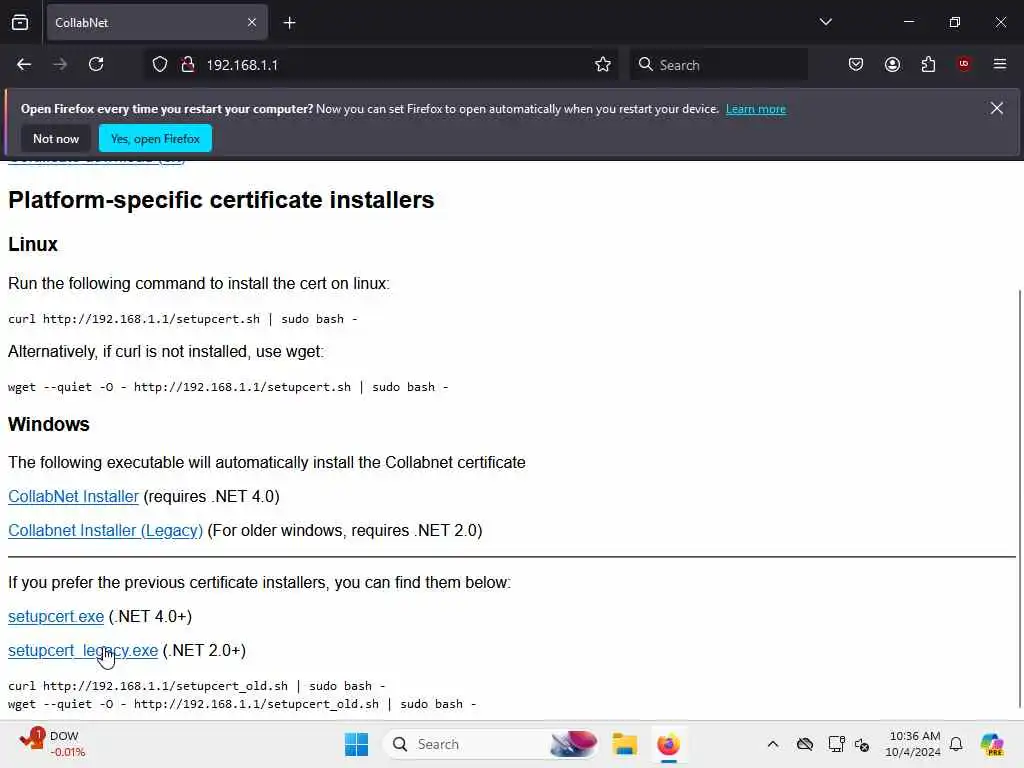Open the DOW stock widget
This screenshot has height=768, width=1024.
tap(52, 744)
